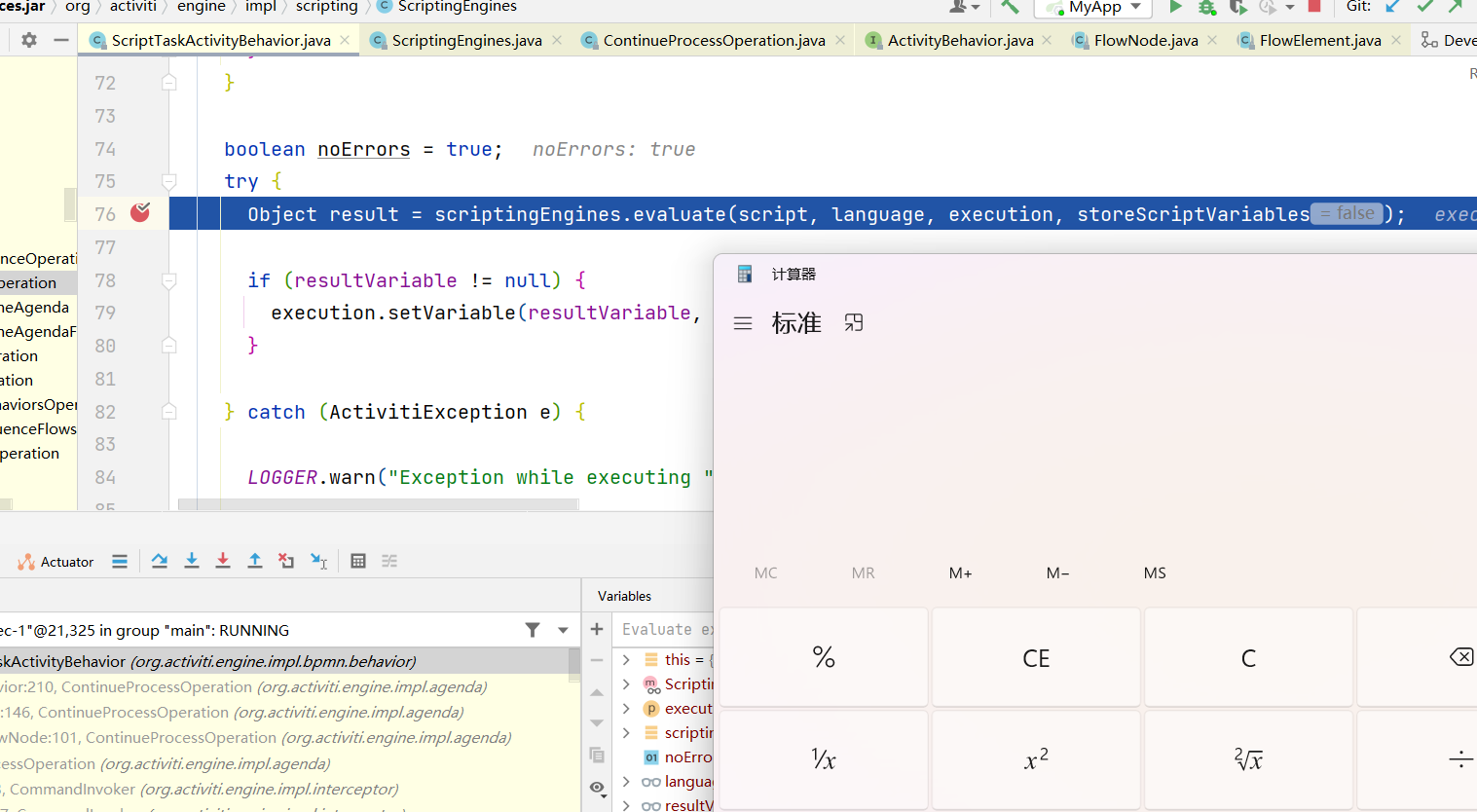Click the Step Over debugger icon
The width and height of the screenshot is (1477, 812).
tap(160, 561)
